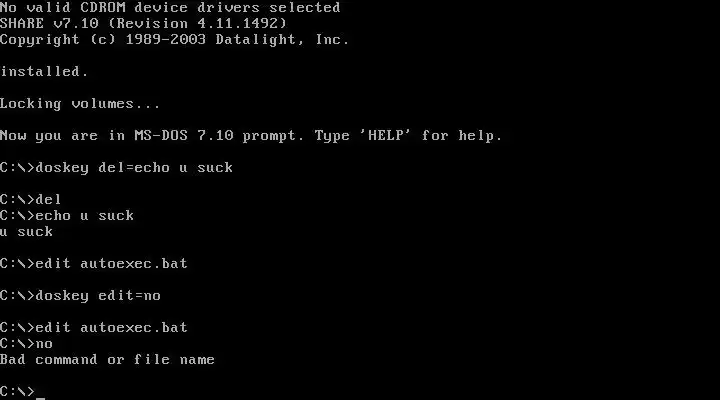Screen dimensions: 720x400
Task: Click 'autoexec.bat' in the last edit command
Action: 134,327
